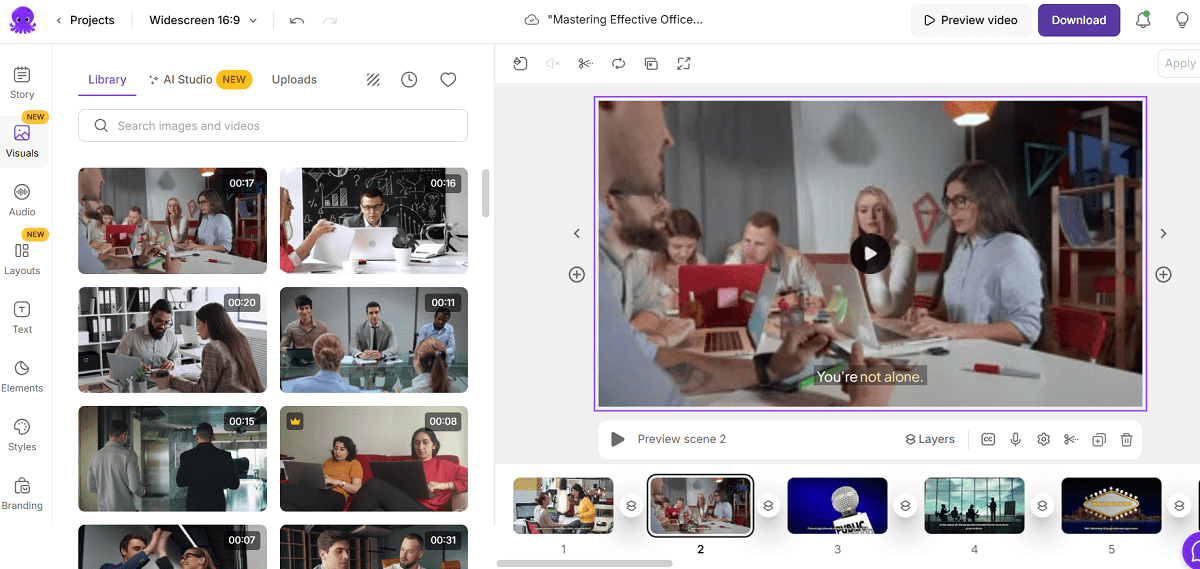The width and height of the screenshot is (1200, 569).
Task: Open the notifications bell
Action: click(x=1143, y=20)
